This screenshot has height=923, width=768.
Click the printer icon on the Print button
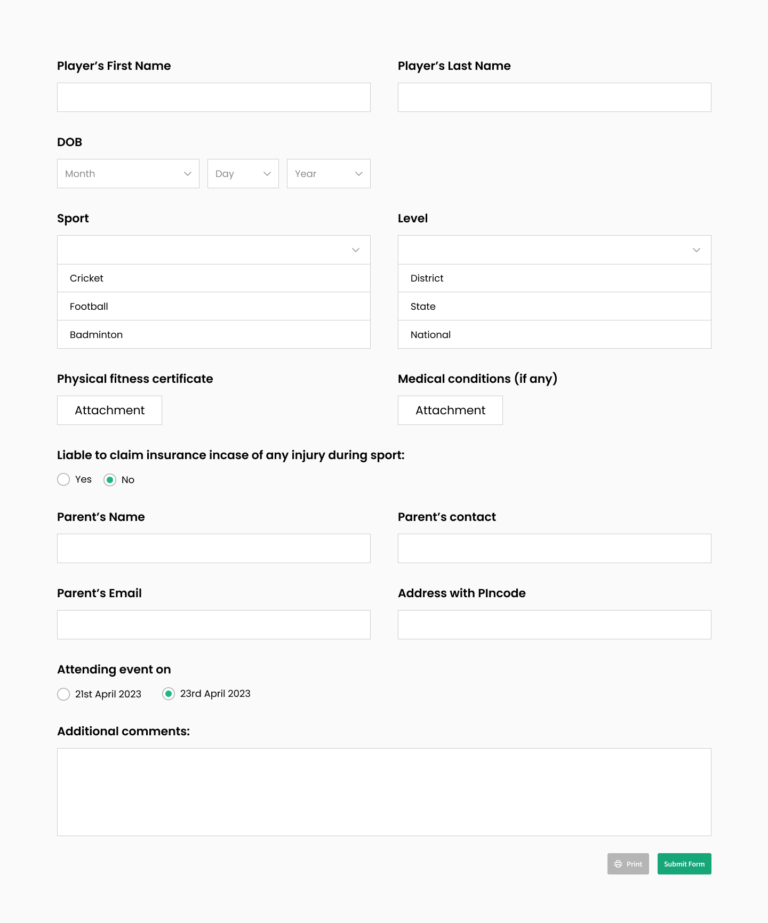coord(620,863)
